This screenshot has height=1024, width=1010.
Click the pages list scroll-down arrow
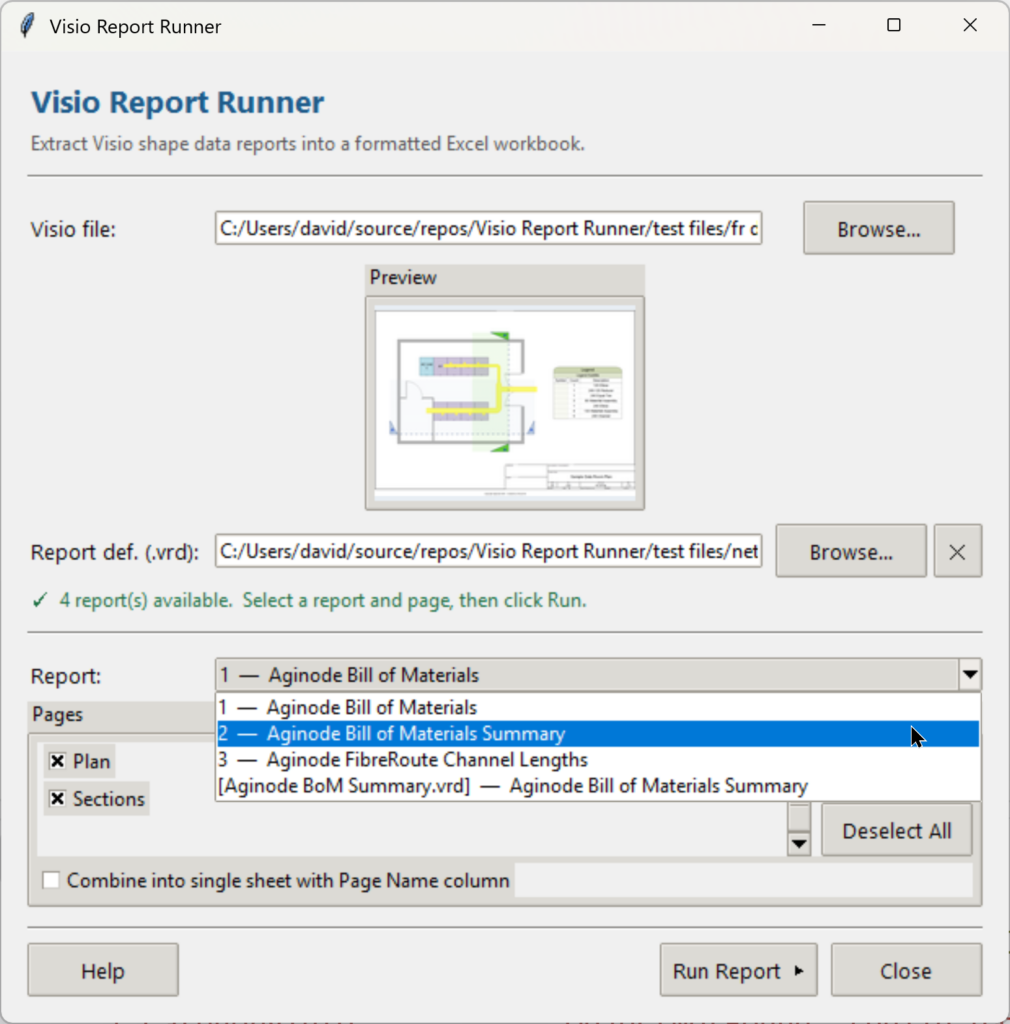[798, 844]
